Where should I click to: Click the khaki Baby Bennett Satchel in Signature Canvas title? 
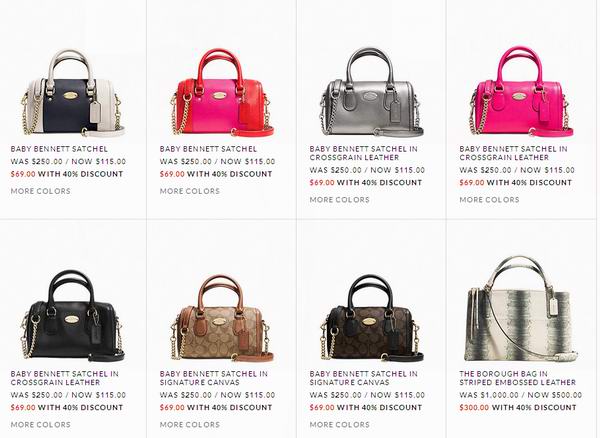coord(214,378)
